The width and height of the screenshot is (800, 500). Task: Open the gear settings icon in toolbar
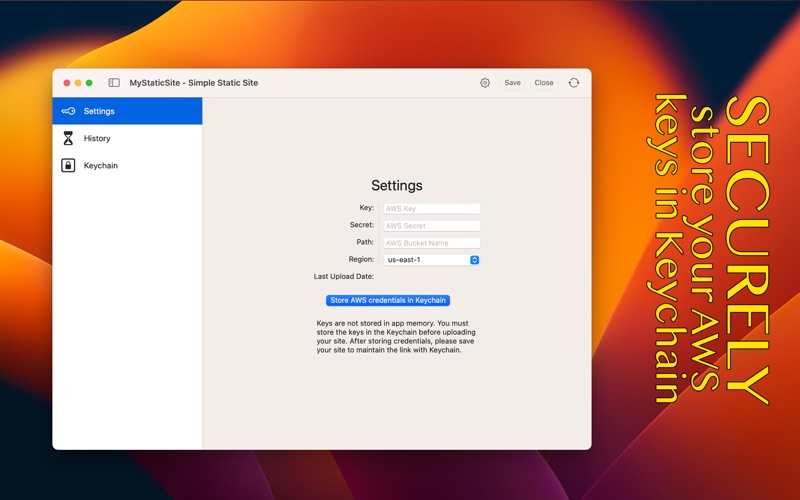485,83
